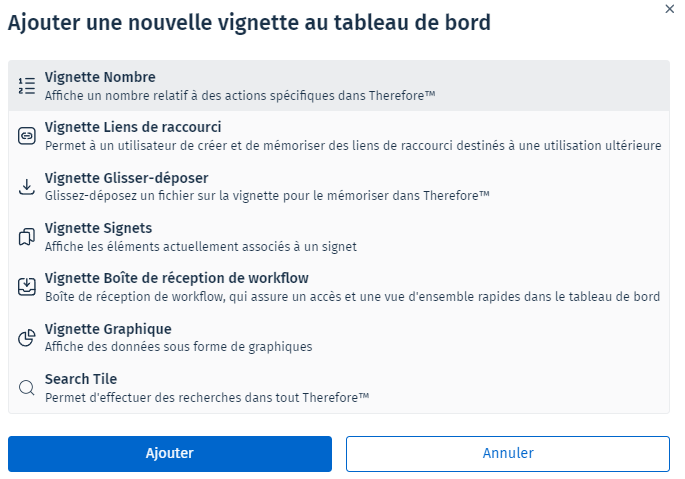Select the Search Tile option
685x479 pixels.
click(x=81, y=379)
